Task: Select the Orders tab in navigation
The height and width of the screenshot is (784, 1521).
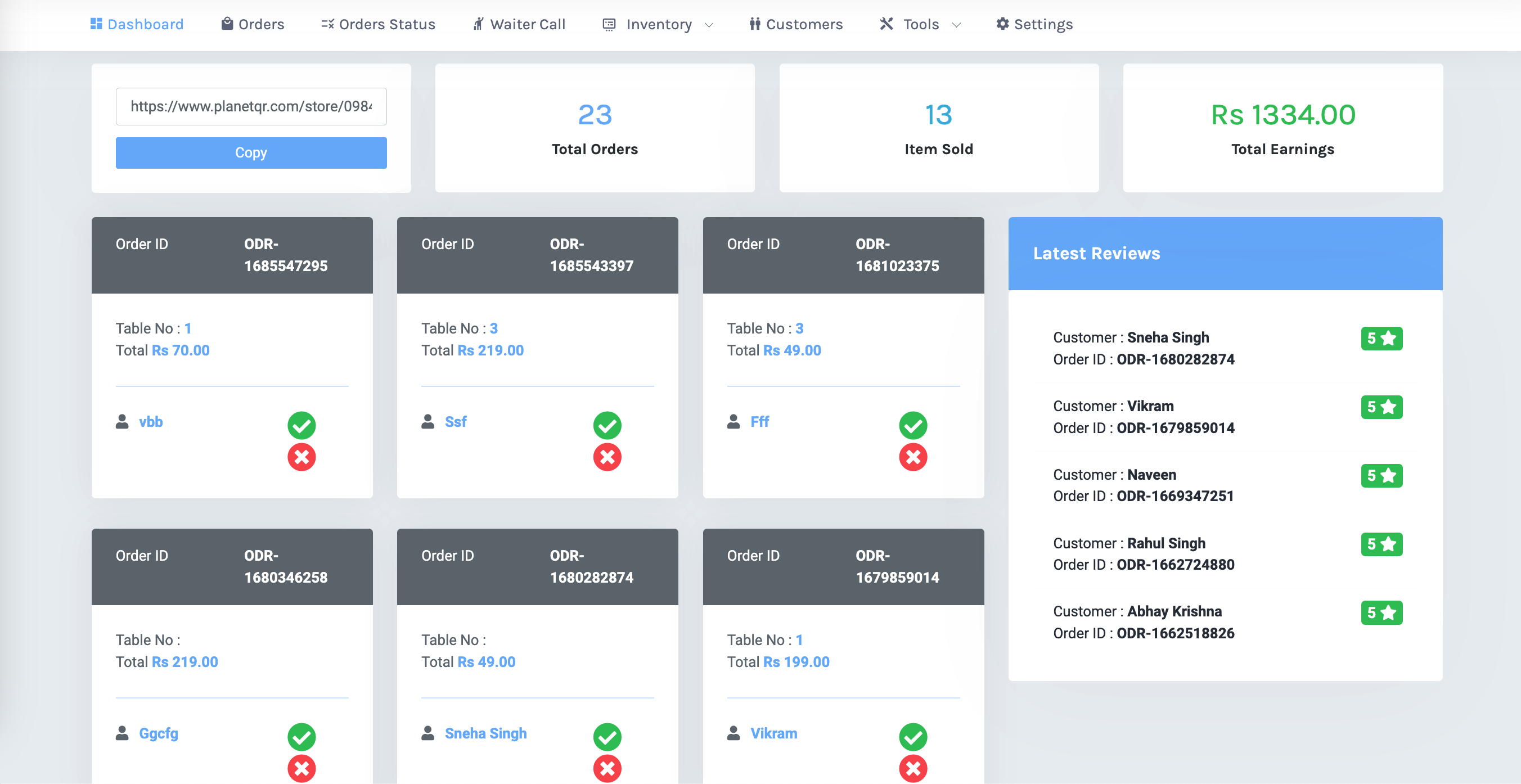Action: [x=252, y=23]
